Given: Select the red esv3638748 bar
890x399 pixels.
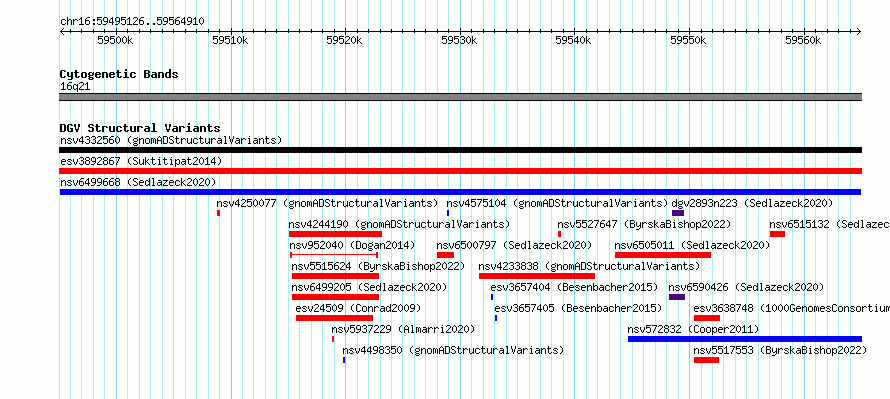Looking at the screenshot, I should 707,318.
